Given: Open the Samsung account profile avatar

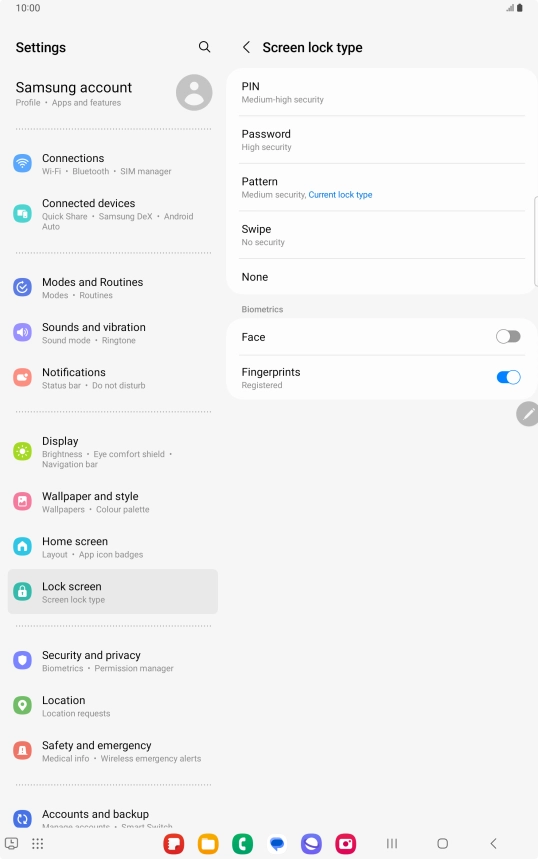Looking at the screenshot, I should [x=194, y=93].
